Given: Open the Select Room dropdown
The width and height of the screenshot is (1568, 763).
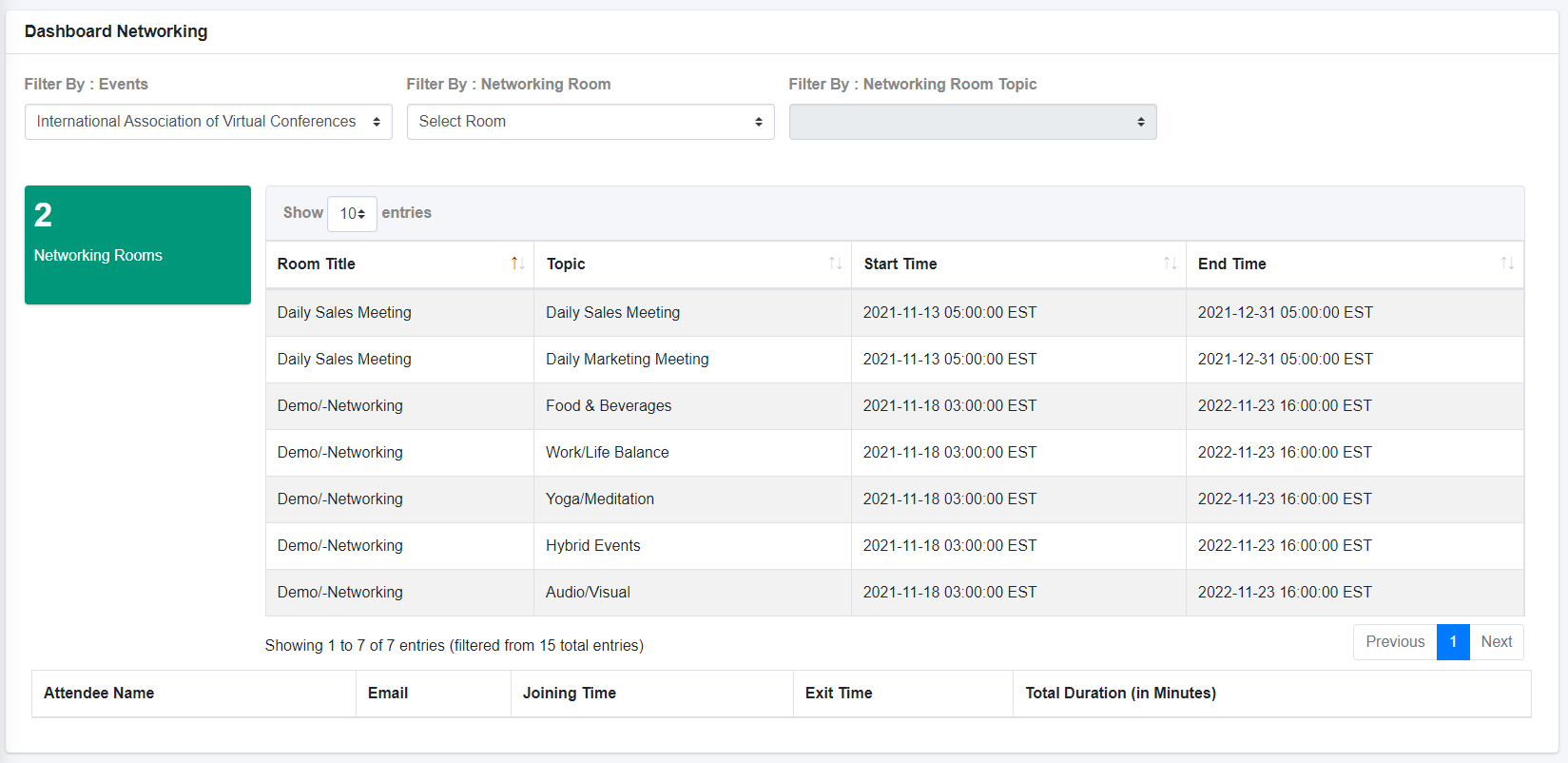Looking at the screenshot, I should tap(590, 122).
